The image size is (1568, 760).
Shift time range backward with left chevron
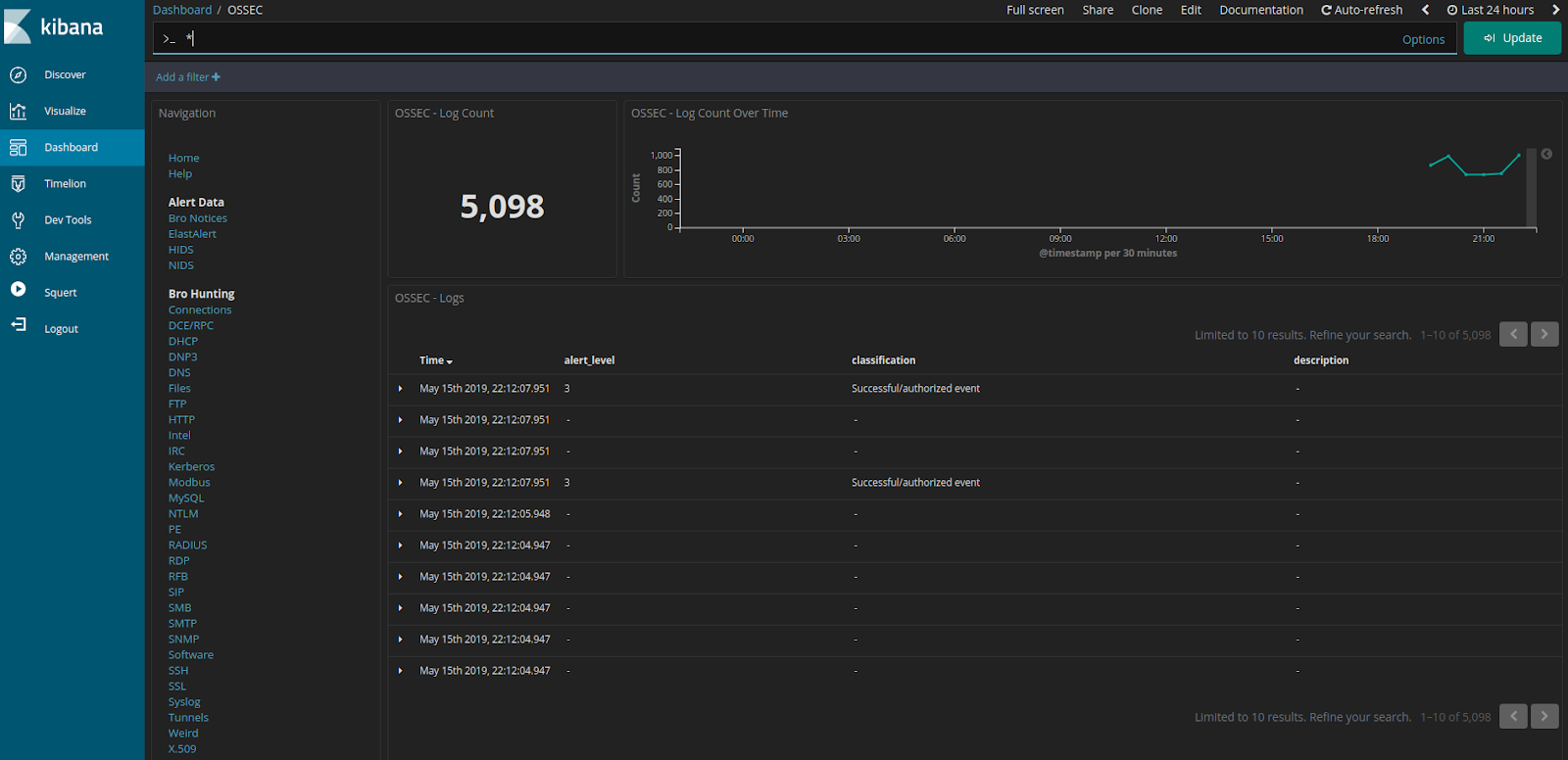(1425, 10)
